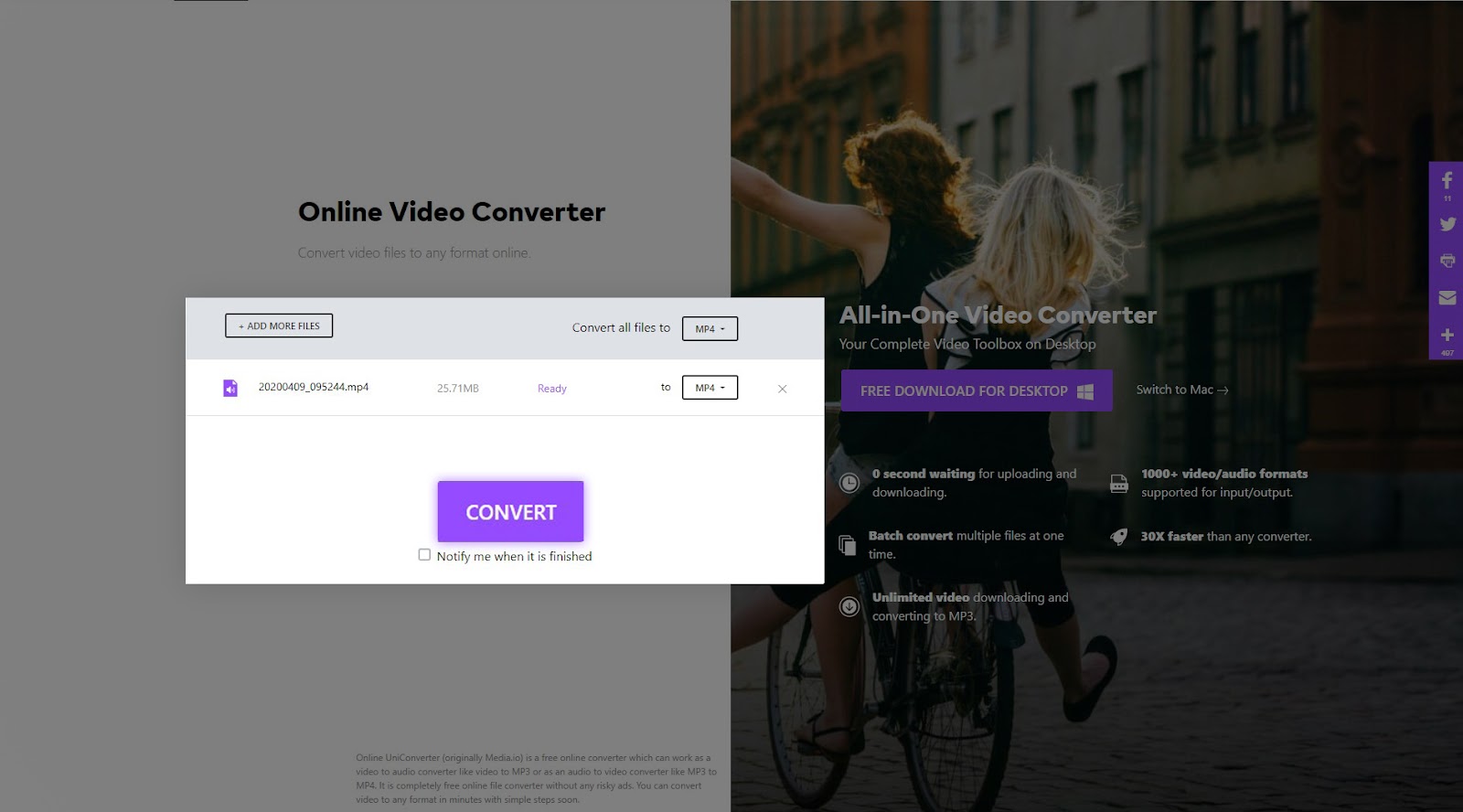This screenshot has width=1463, height=812.
Task: Click the download icon next to Unlimited video
Action: pyautogui.click(x=849, y=606)
